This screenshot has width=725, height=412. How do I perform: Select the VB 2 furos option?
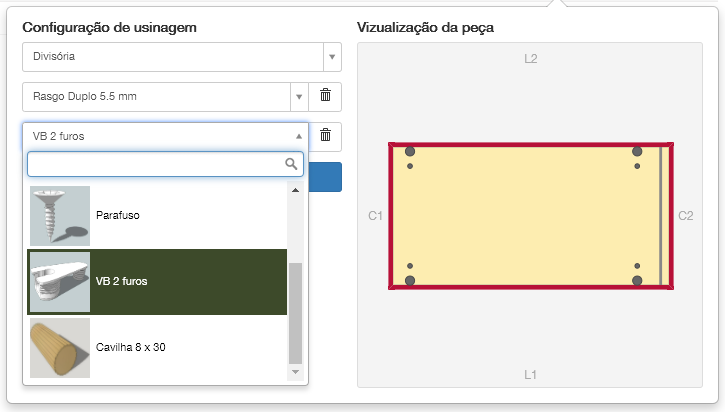click(121, 282)
